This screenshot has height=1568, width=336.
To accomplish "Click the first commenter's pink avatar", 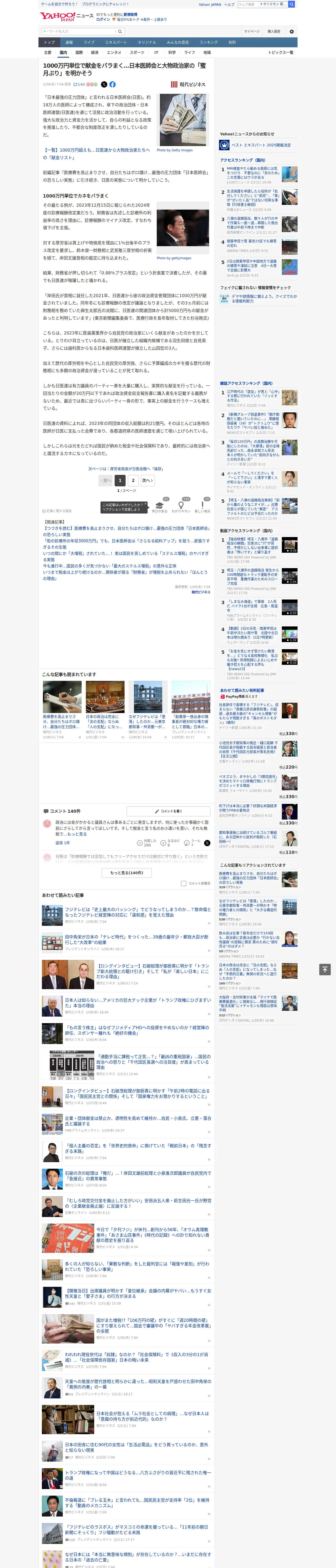I will (x=47, y=823).
